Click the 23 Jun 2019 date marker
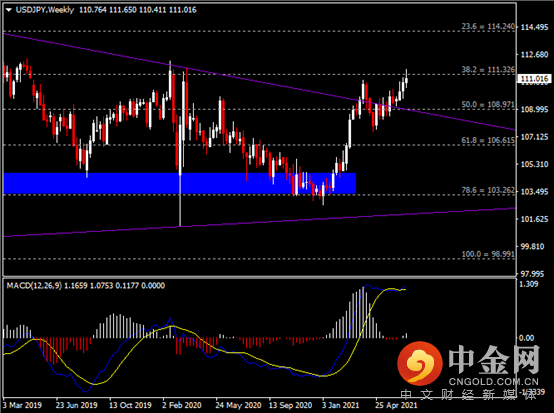 click(x=76, y=405)
